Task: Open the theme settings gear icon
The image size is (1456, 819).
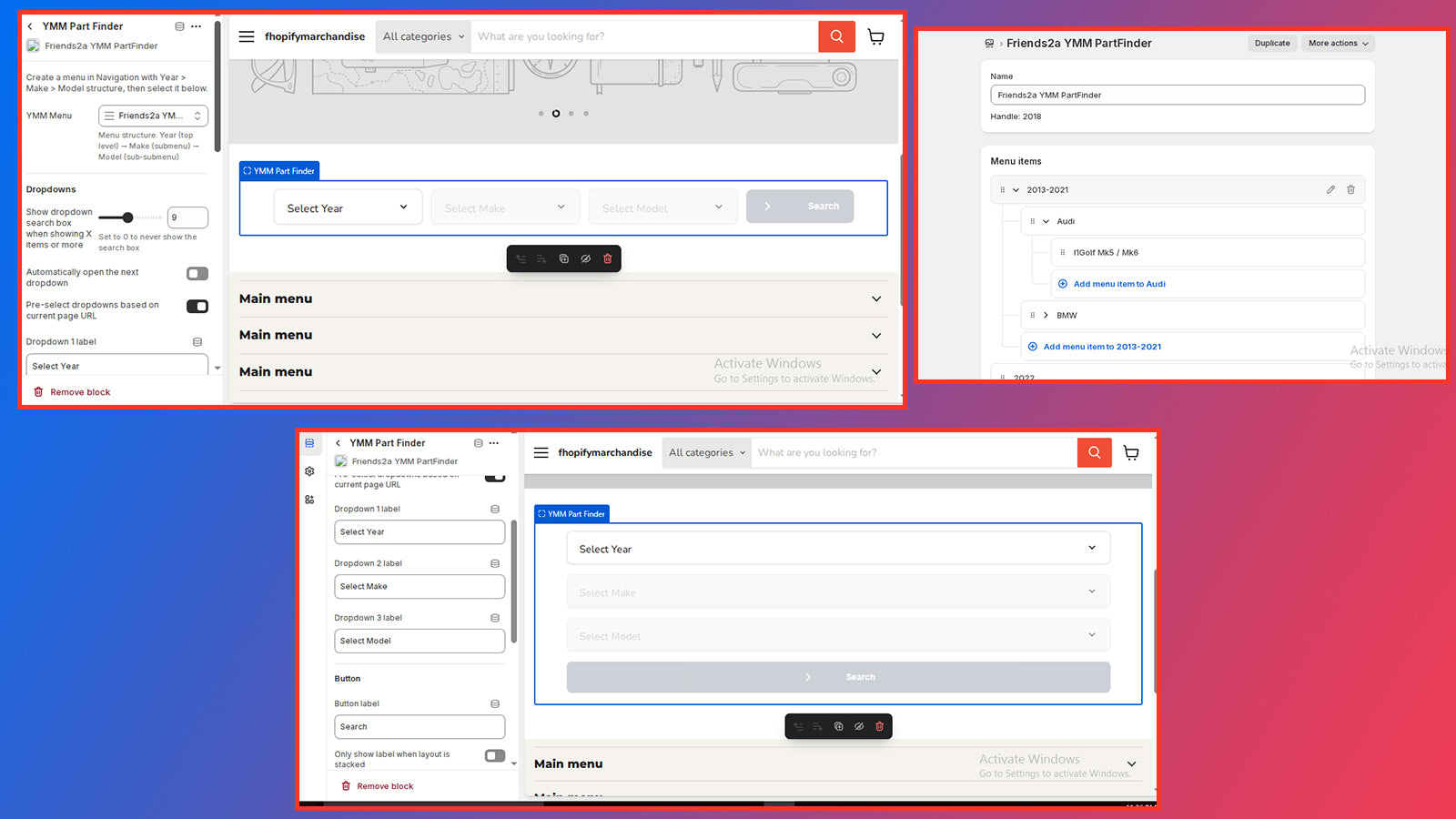Action: click(310, 471)
